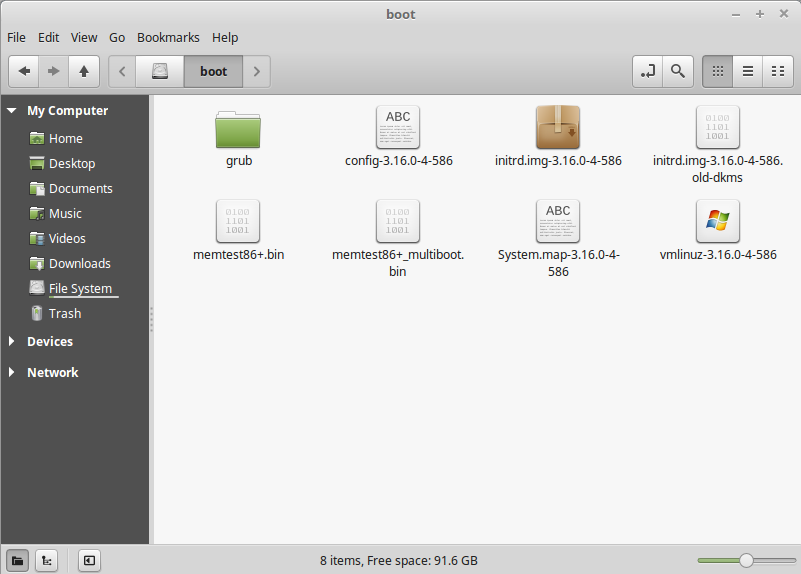Click the path bar right chevron
The height and width of the screenshot is (574, 801).
tap(256, 71)
